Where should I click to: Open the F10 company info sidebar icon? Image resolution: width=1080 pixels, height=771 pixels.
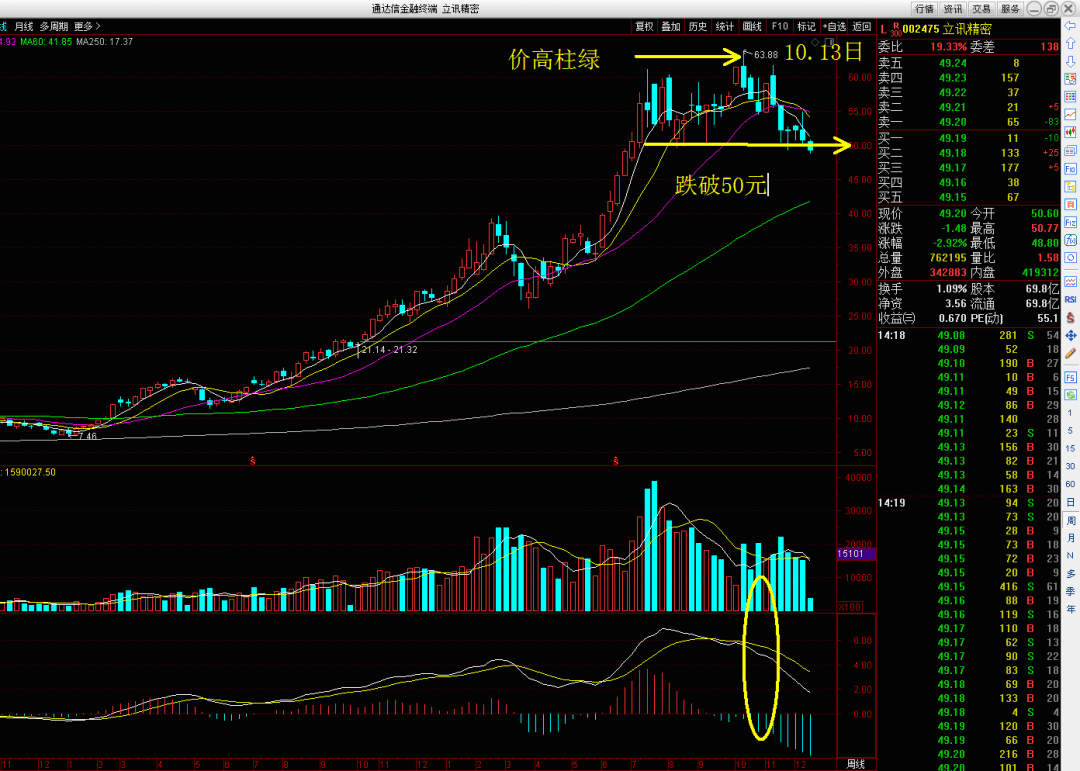click(x=1070, y=169)
